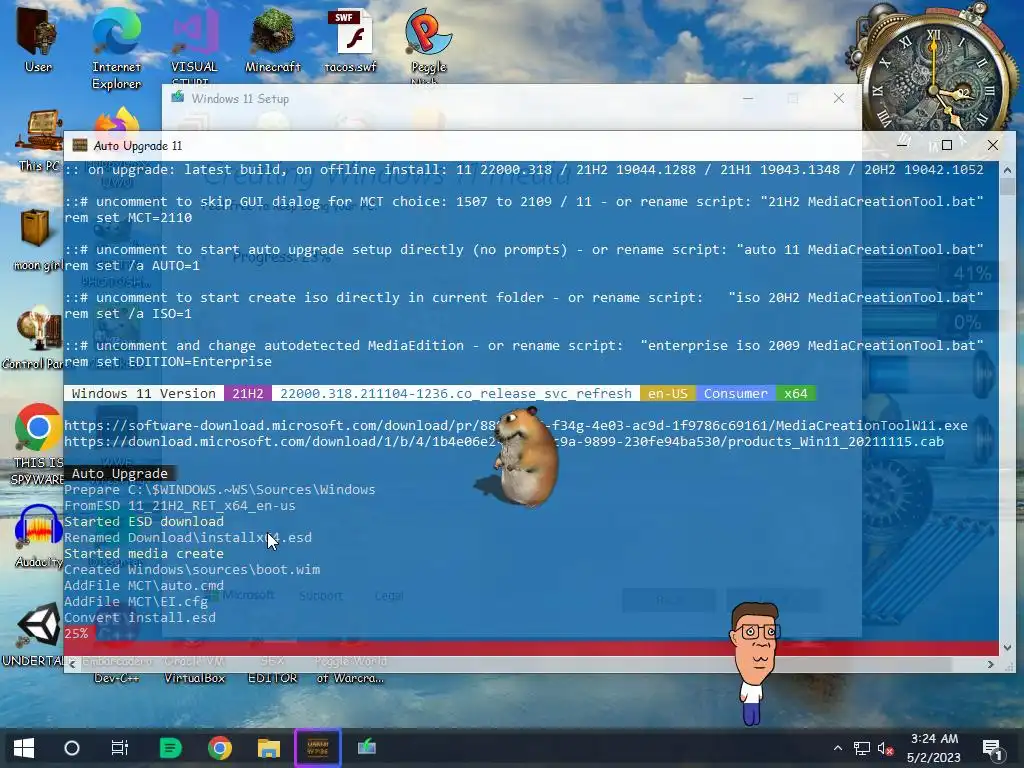Click the products_Win11_20211115.cab URL line
The height and width of the screenshot is (768, 1024).
504,441
